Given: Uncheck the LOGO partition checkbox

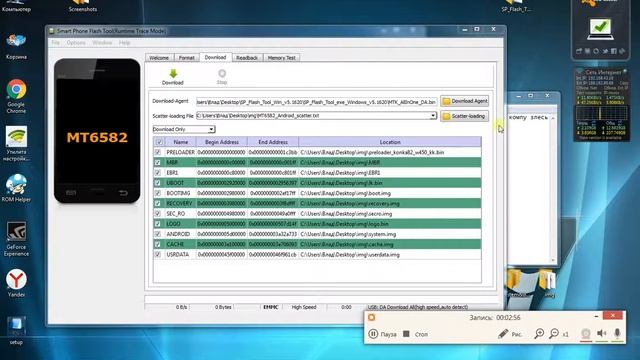Looking at the screenshot, I should click(158, 224).
